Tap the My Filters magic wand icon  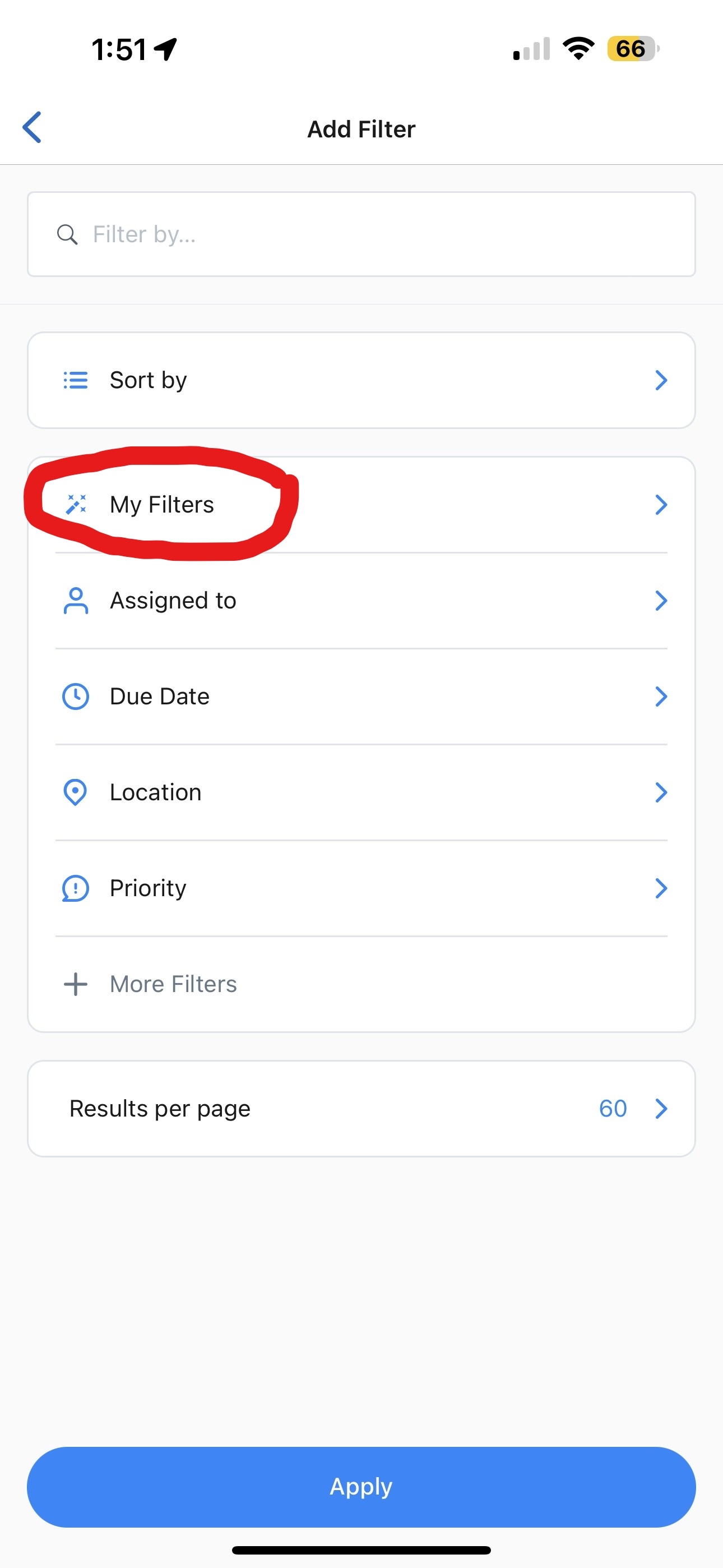pos(76,505)
